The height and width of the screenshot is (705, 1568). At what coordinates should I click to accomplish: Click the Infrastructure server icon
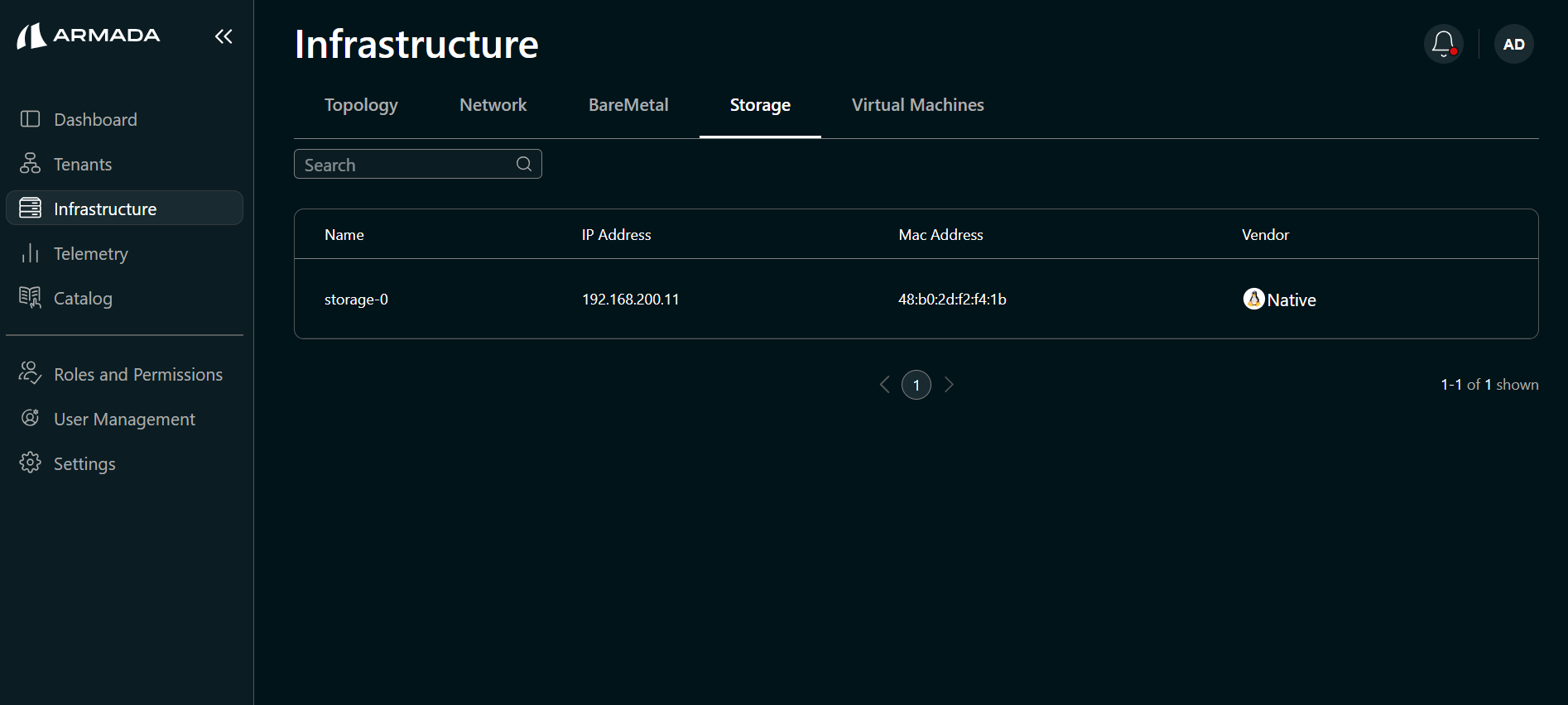(30, 208)
